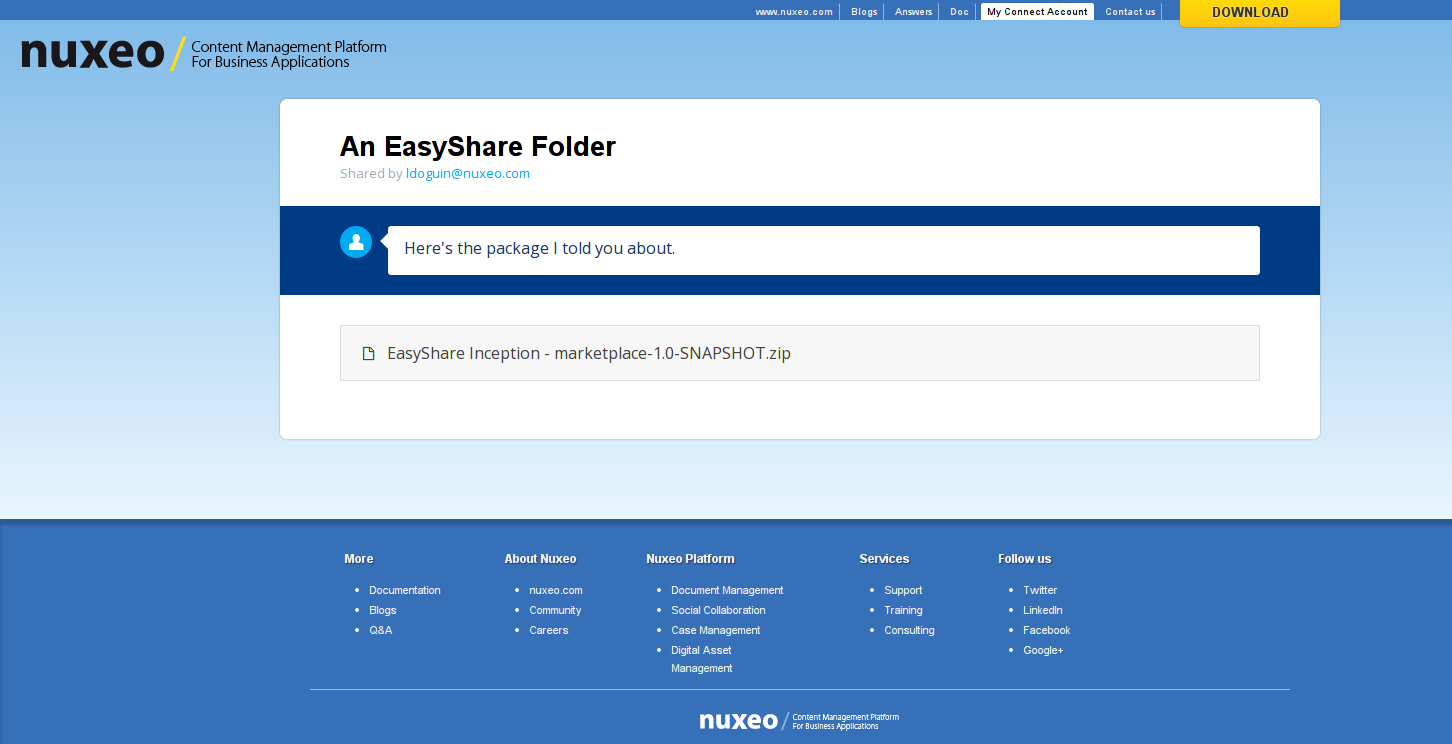Download EasyShare Inception marketplace zip file

(588, 353)
